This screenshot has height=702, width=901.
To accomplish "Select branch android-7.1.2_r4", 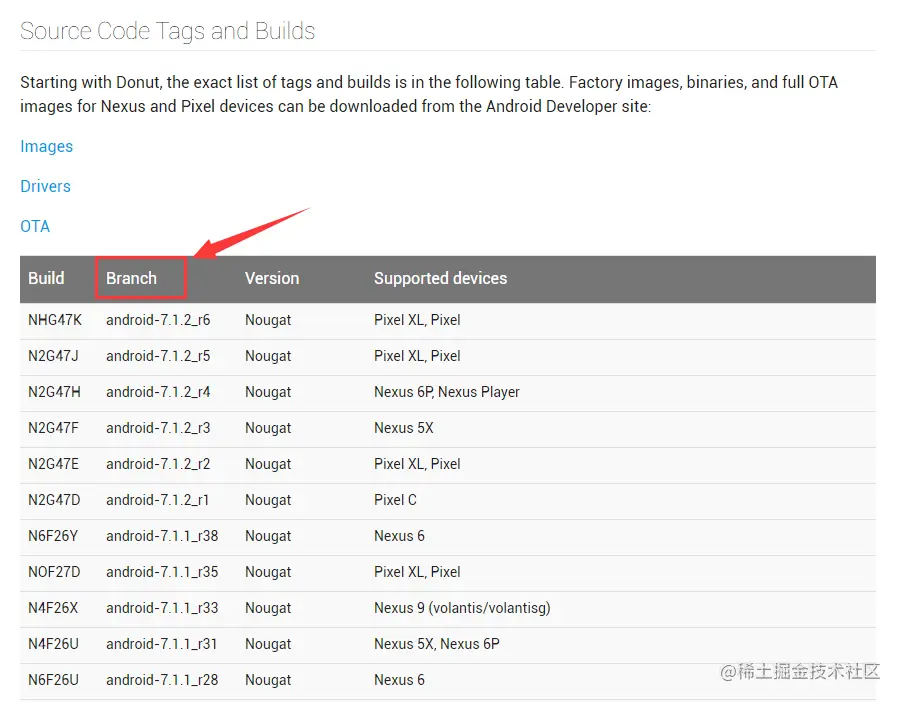I will (x=158, y=392).
